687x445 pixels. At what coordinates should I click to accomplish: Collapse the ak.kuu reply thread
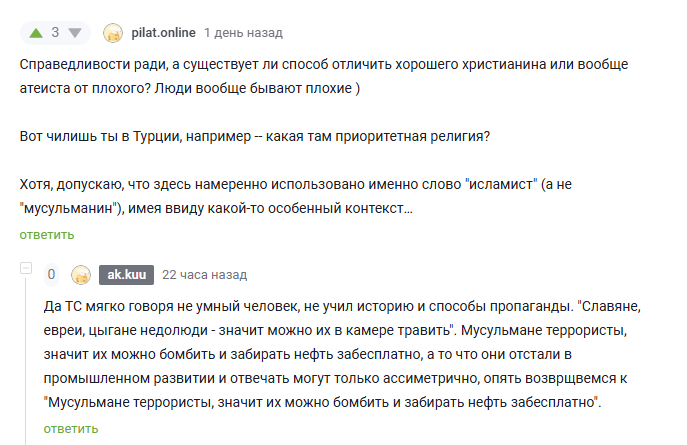point(25,270)
